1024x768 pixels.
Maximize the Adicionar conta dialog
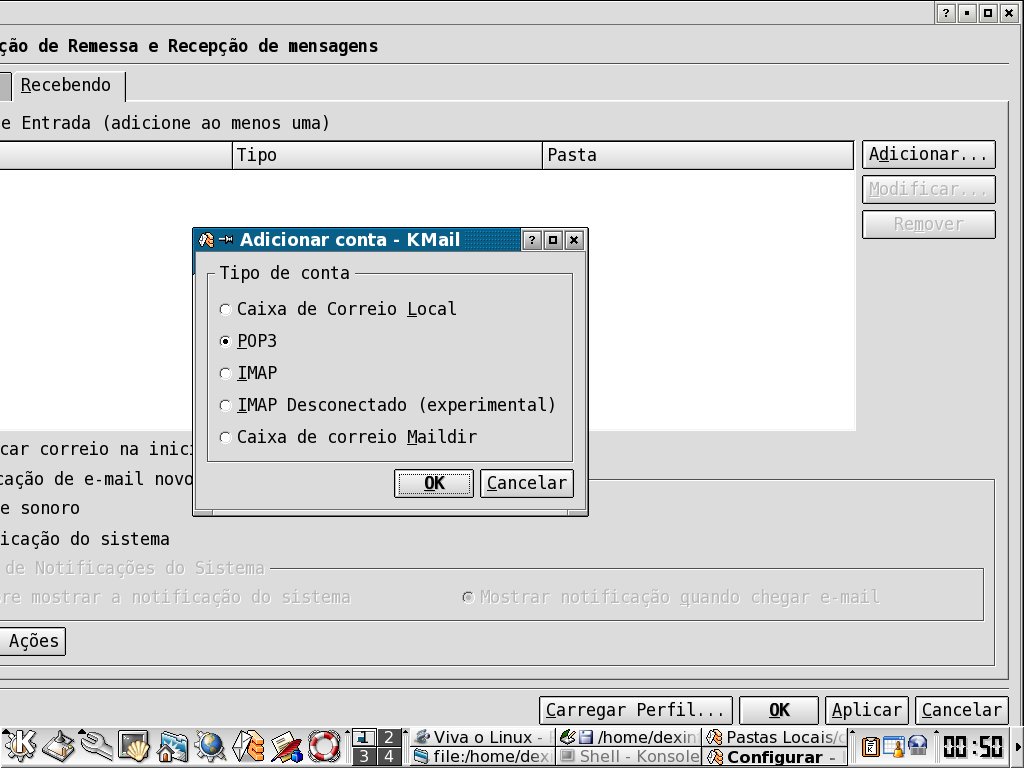click(553, 240)
